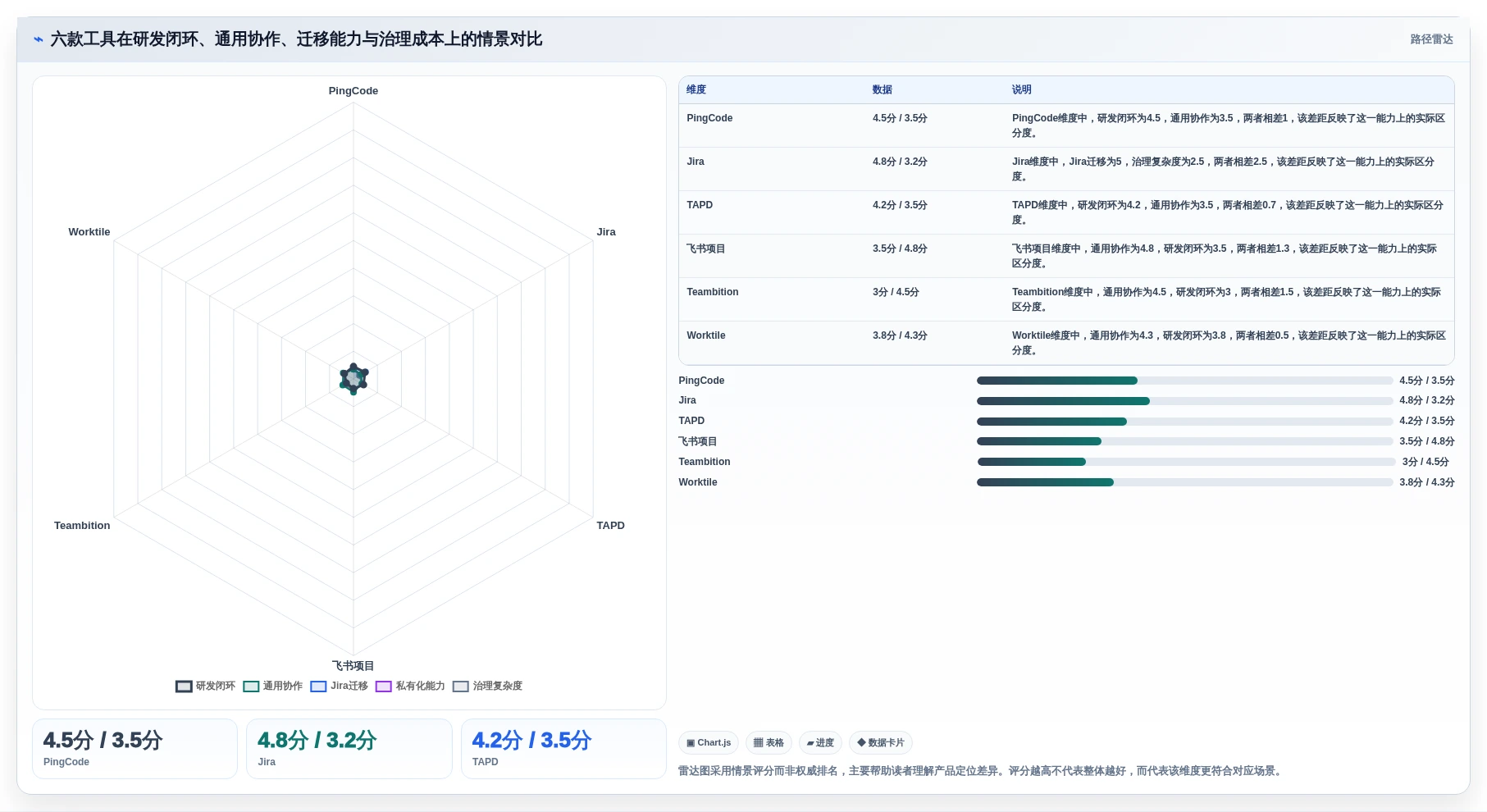The image size is (1487, 812).
Task: Click the Worktile radar axis label
Action: [89, 232]
